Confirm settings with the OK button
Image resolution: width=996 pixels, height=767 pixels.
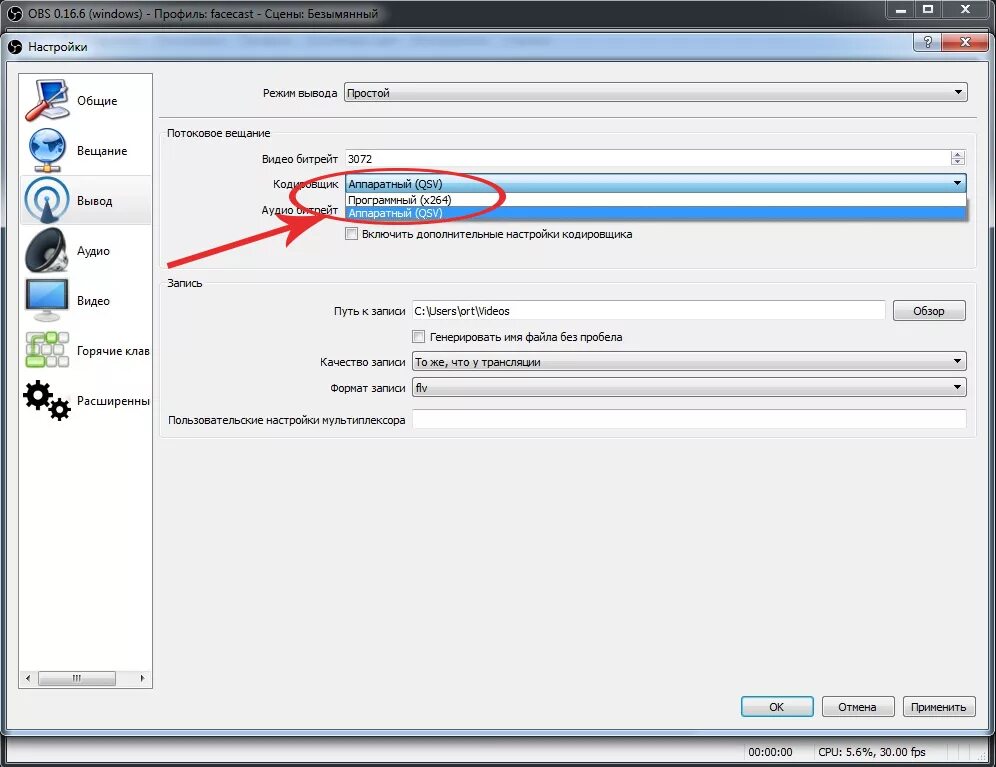pos(777,707)
